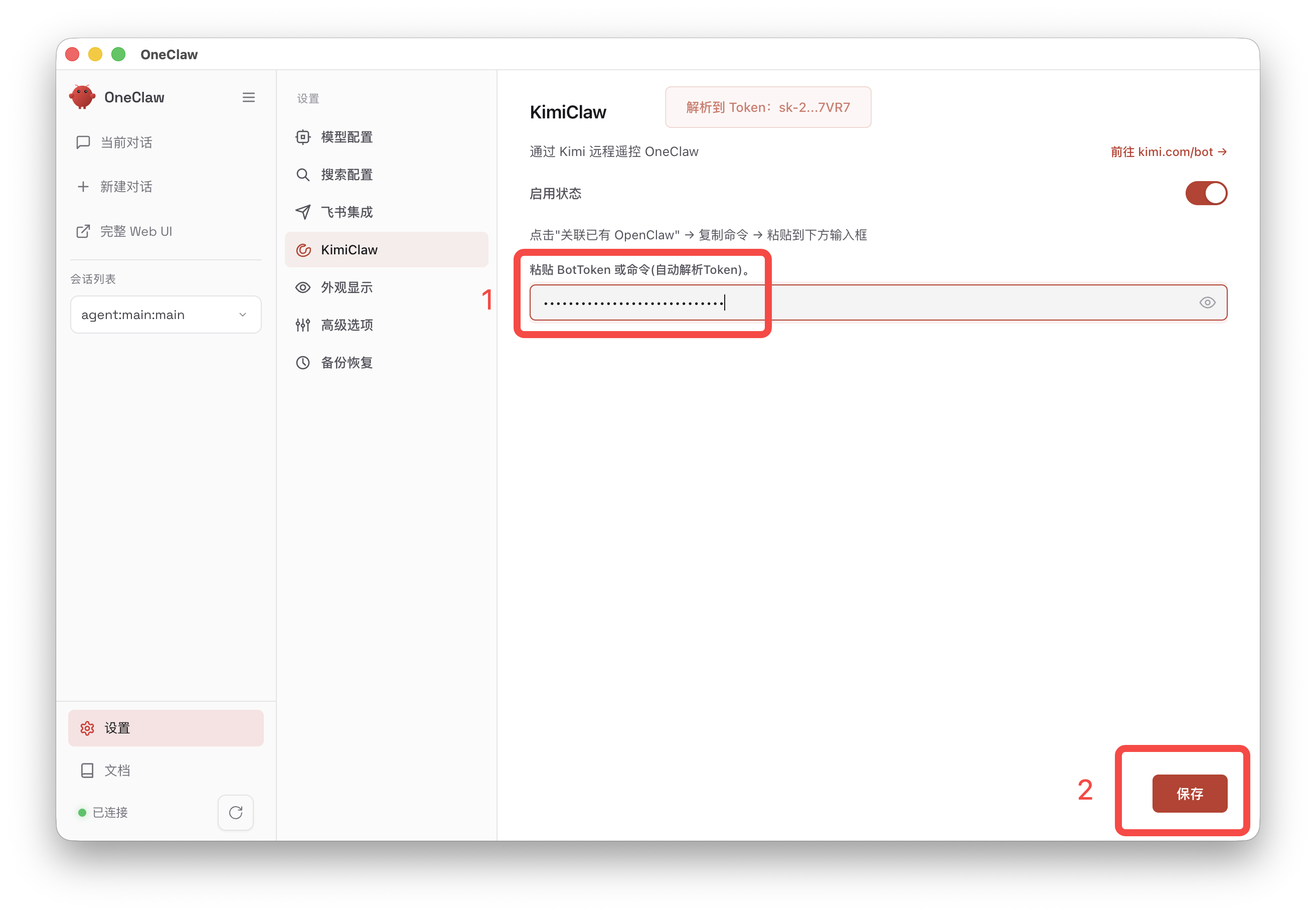Screen dimensions: 1316x915
Task: Disable the 启用状态 switch
Action: 1206,193
